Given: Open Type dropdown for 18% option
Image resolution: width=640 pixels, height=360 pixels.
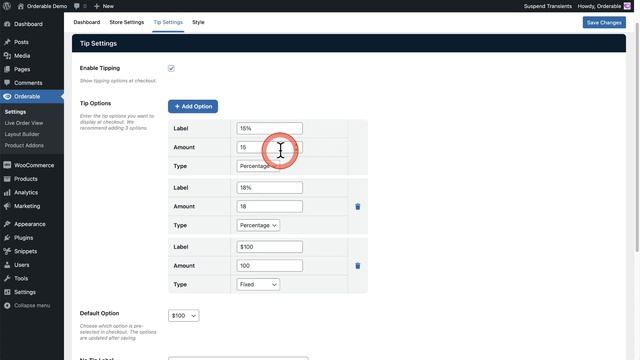Looking at the screenshot, I should 258,225.
